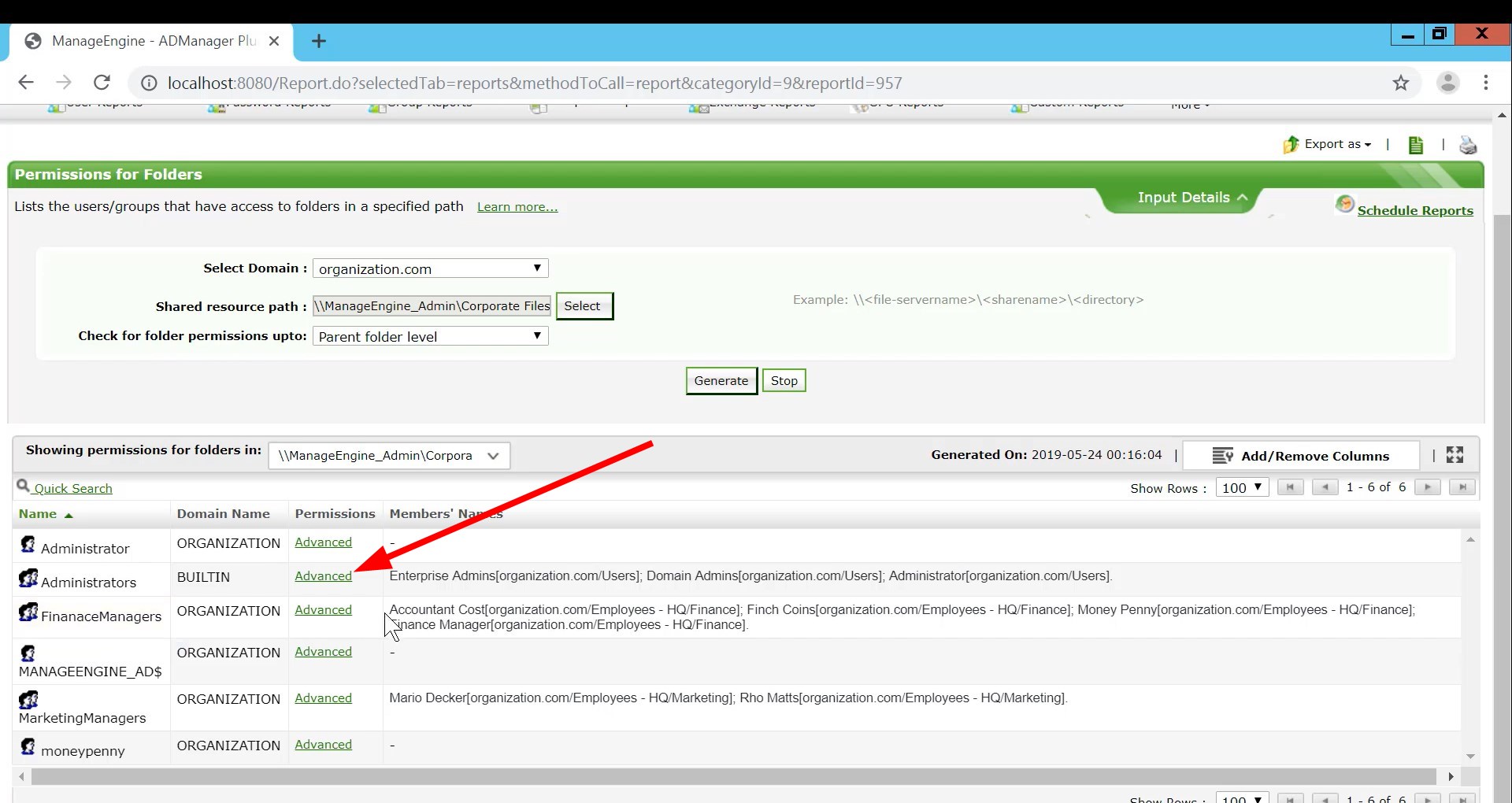Click the Schedule Reports clock icon
Screen dimensions: 1512x803
click(x=1345, y=205)
